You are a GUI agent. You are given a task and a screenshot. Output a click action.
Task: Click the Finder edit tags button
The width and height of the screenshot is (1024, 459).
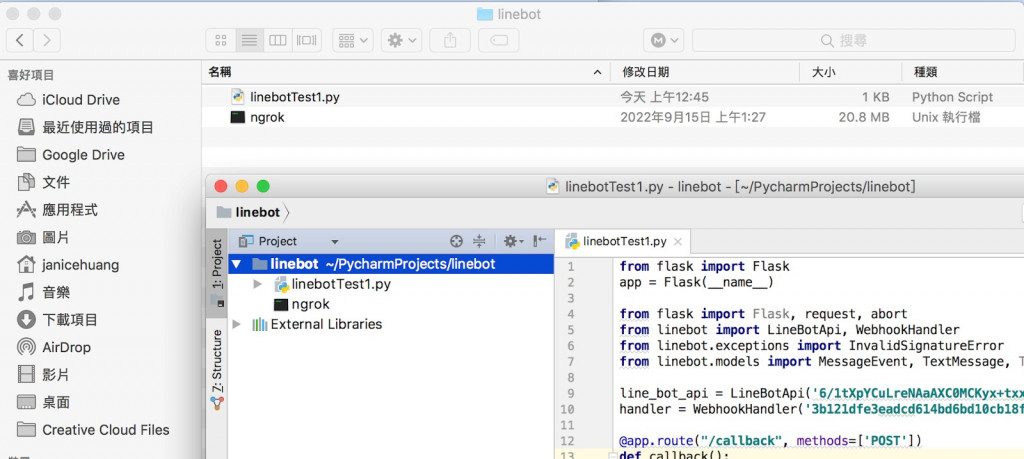[x=498, y=40]
